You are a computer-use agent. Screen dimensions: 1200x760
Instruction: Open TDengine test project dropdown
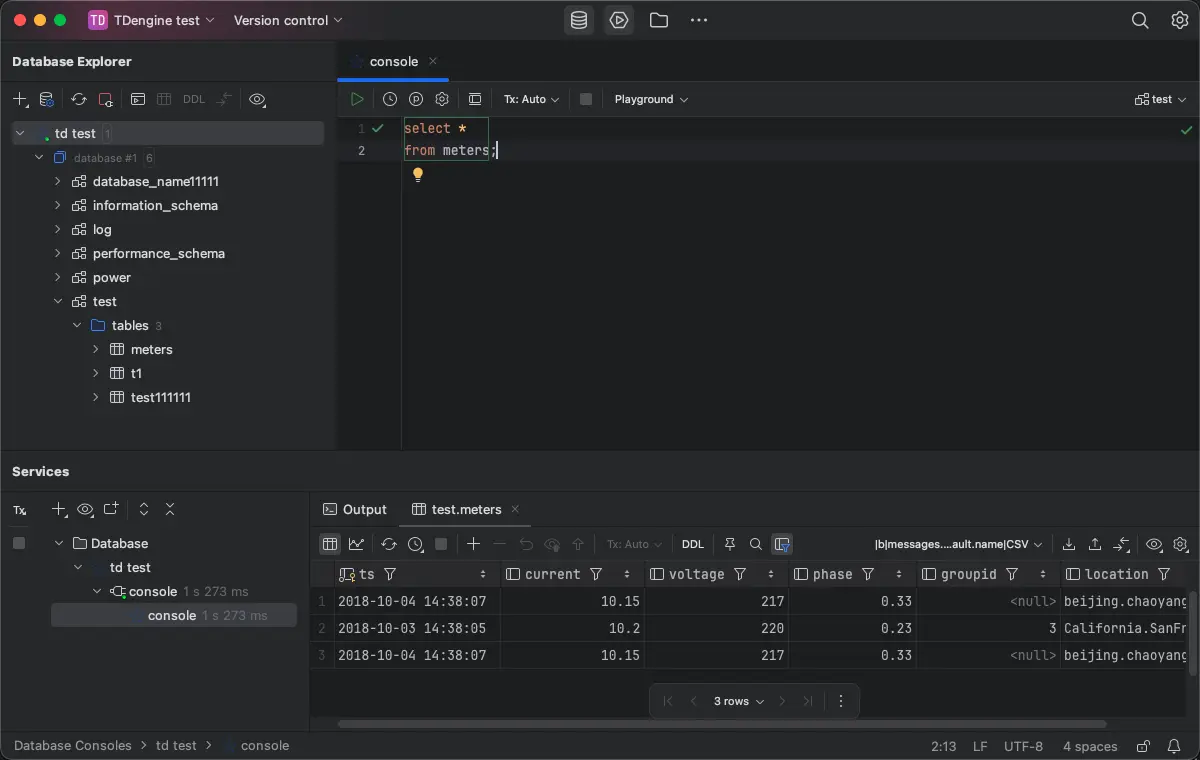pos(152,20)
